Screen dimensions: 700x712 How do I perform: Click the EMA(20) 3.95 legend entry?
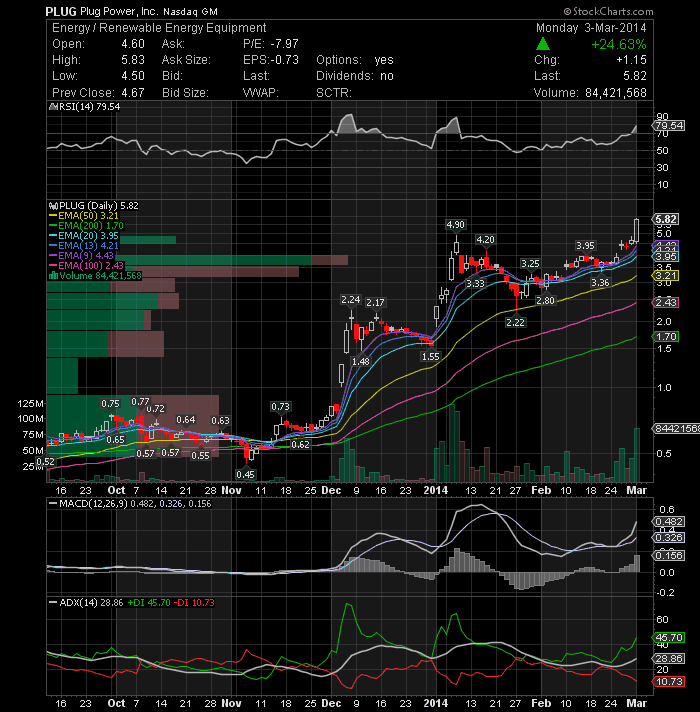(88, 236)
